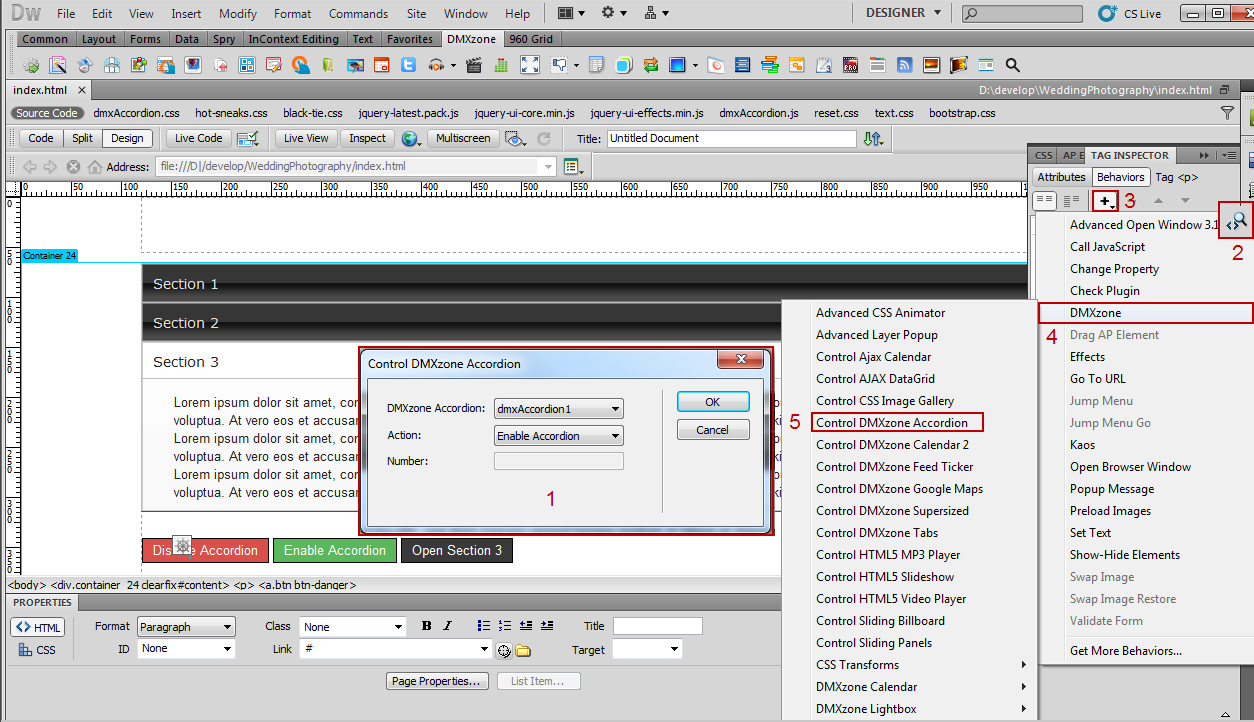Open the Class dropdown in Properties
Screen dimensions: 1254x722
353,627
